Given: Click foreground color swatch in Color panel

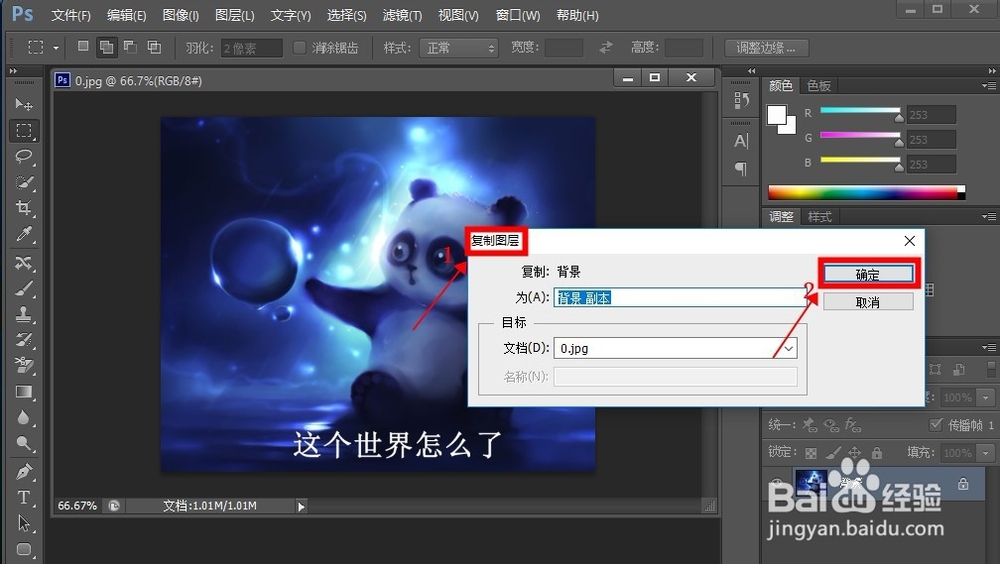Looking at the screenshot, I should 777,115.
